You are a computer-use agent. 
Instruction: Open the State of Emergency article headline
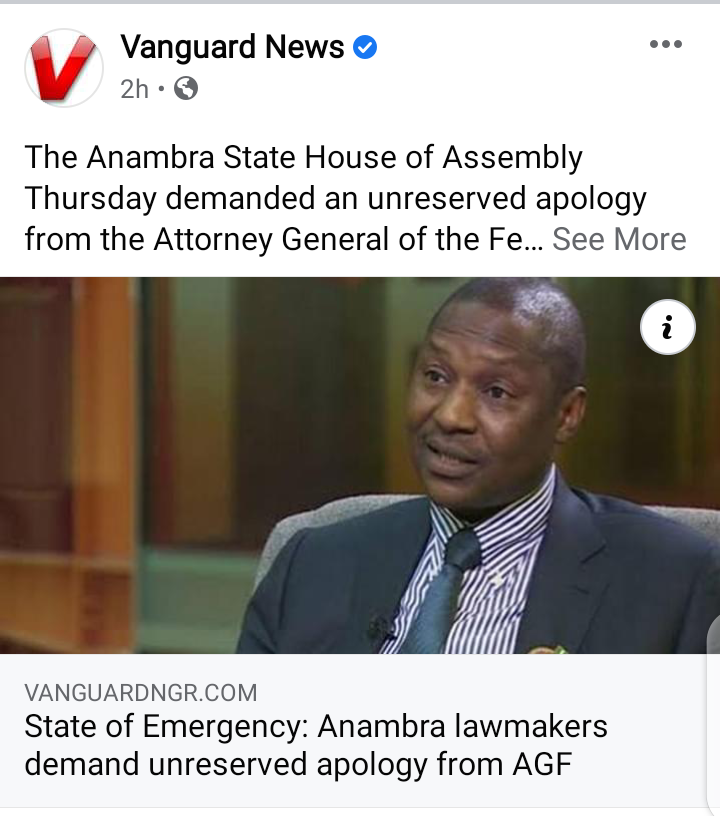point(316,745)
